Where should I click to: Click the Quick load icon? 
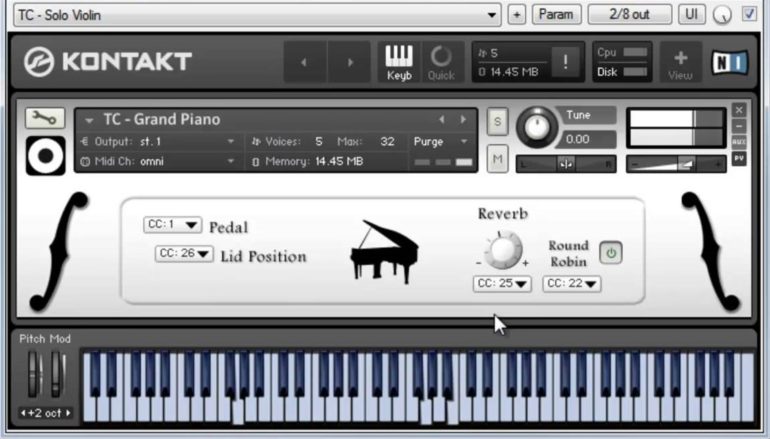(x=441, y=62)
